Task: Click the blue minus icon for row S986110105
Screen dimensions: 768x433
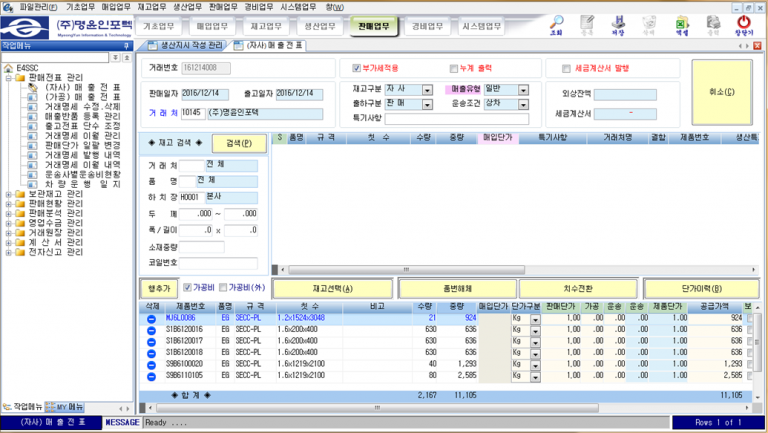Action: click(x=147, y=375)
